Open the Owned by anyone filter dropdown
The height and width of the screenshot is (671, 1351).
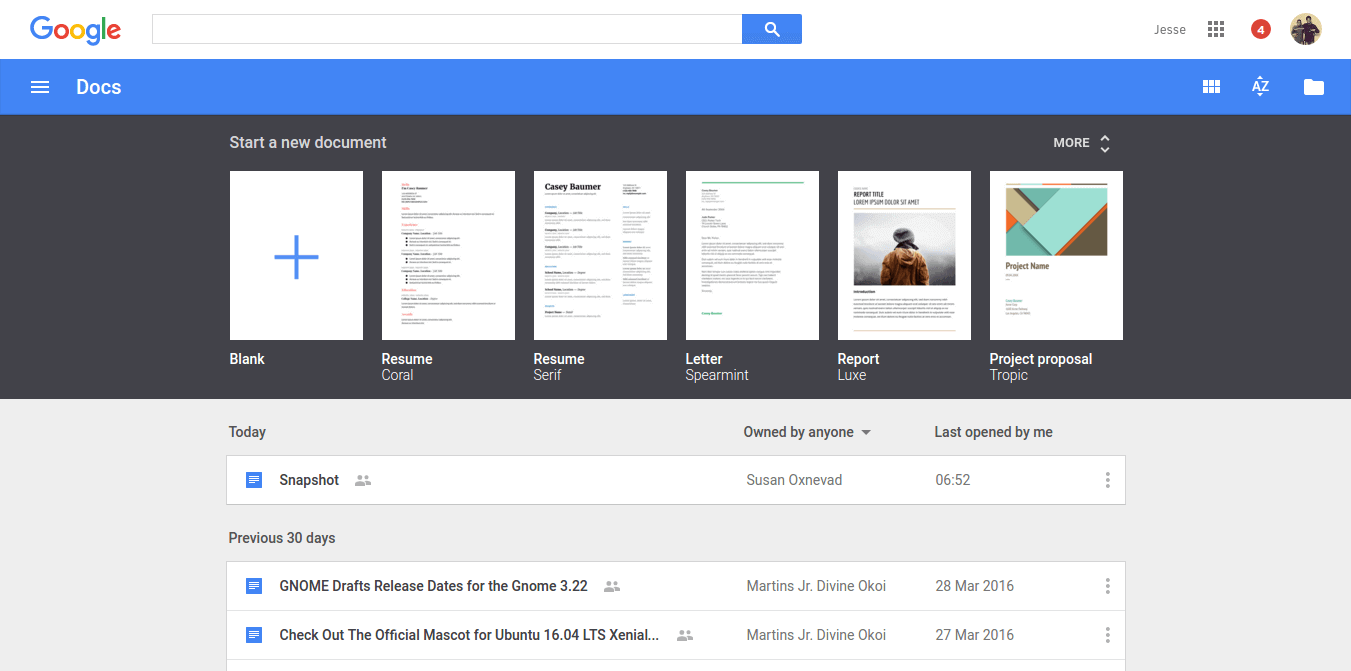point(806,431)
